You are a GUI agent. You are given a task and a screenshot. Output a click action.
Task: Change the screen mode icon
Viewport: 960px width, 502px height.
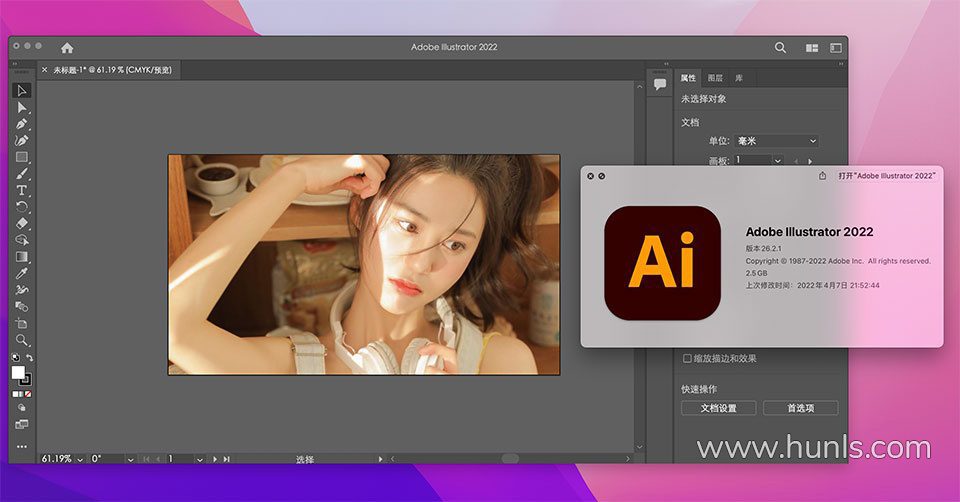click(22, 424)
